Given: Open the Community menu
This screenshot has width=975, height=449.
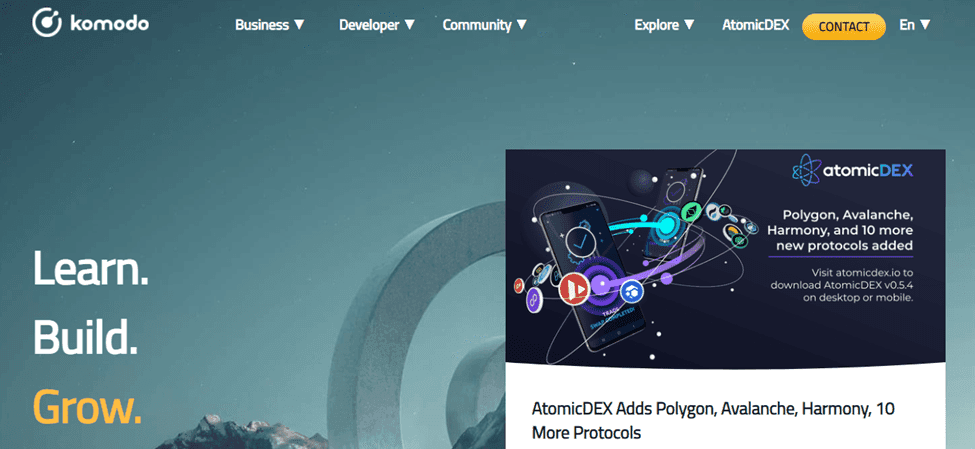Looking at the screenshot, I should [x=484, y=25].
